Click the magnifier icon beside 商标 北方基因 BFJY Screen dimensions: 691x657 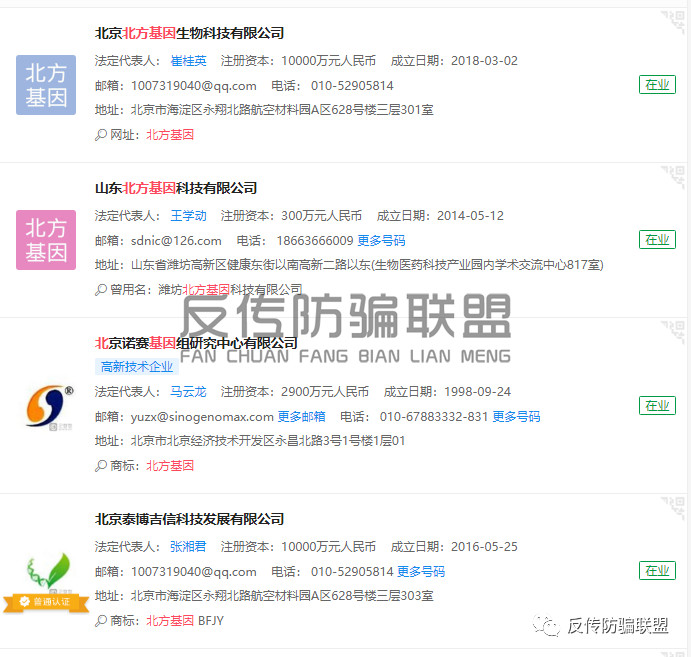coord(101,621)
